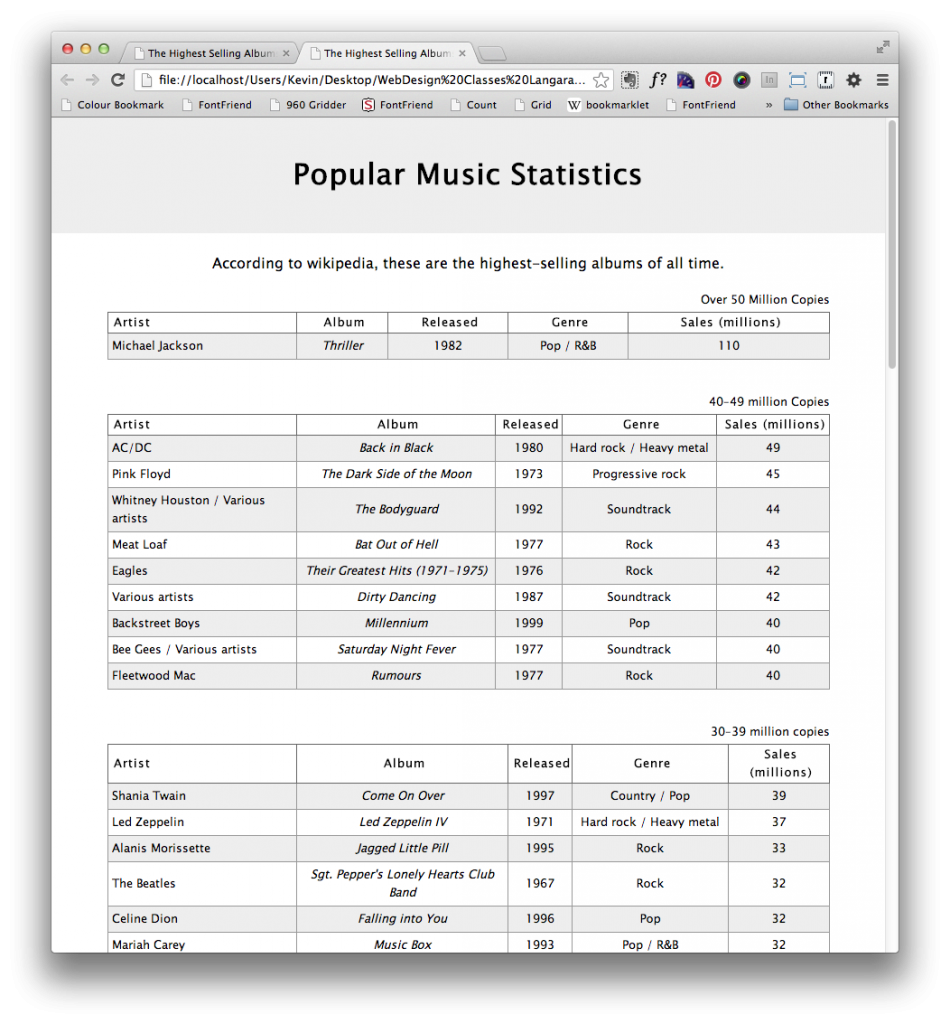This screenshot has height=1024, width=950.
Task: Click Sgt. Pepper's Lonely Hearts Club Band
Action: point(403,884)
